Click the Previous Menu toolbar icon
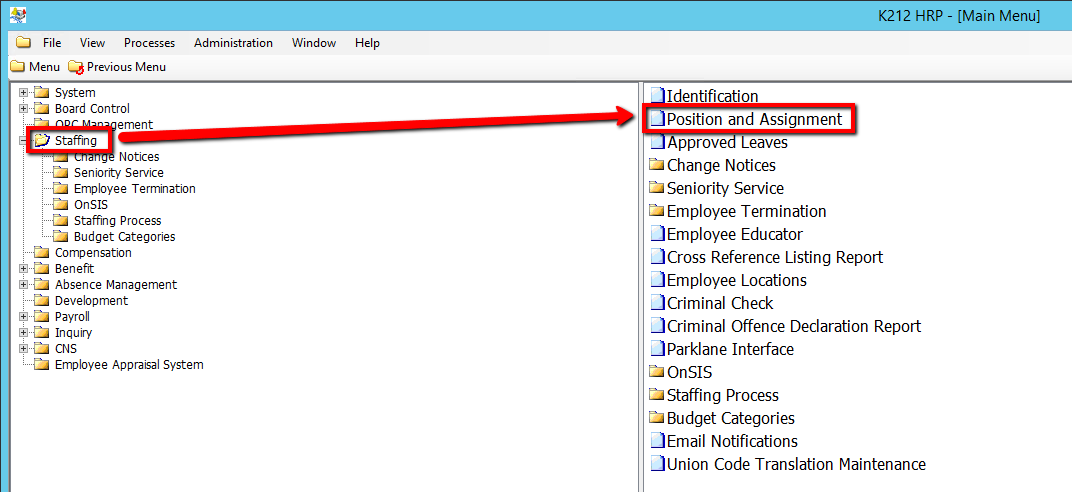Viewport: 1072px width, 492px height. (x=76, y=67)
